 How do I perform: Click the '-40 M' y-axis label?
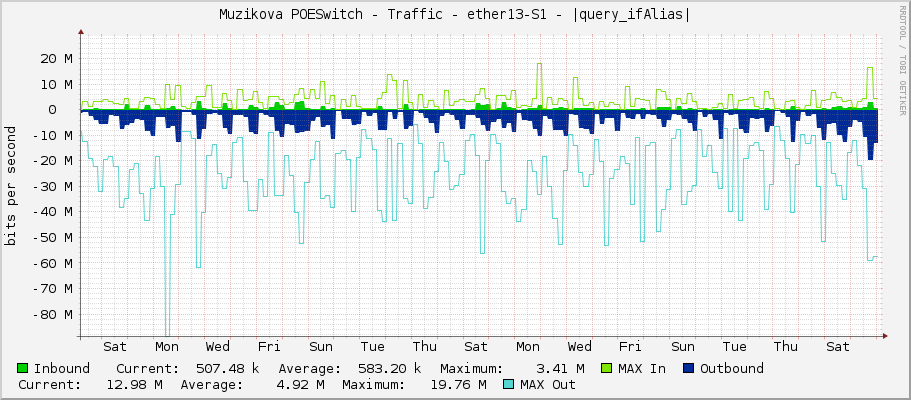point(52,212)
